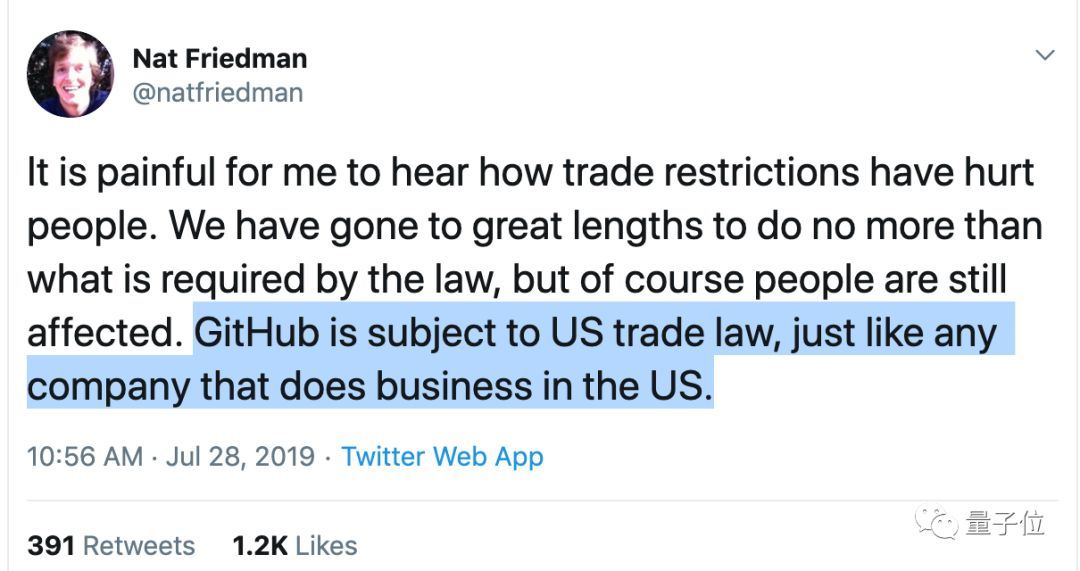Click the word 'affected.' in the tweet

coord(106,333)
